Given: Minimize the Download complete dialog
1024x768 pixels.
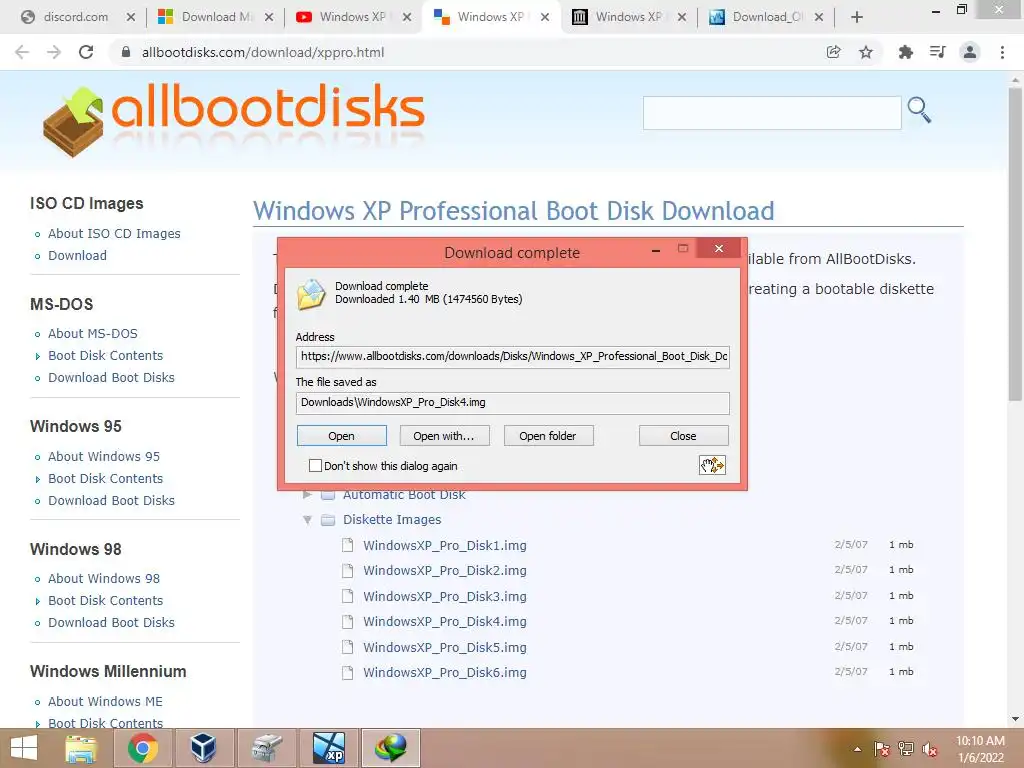Looking at the screenshot, I should point(656,250).
